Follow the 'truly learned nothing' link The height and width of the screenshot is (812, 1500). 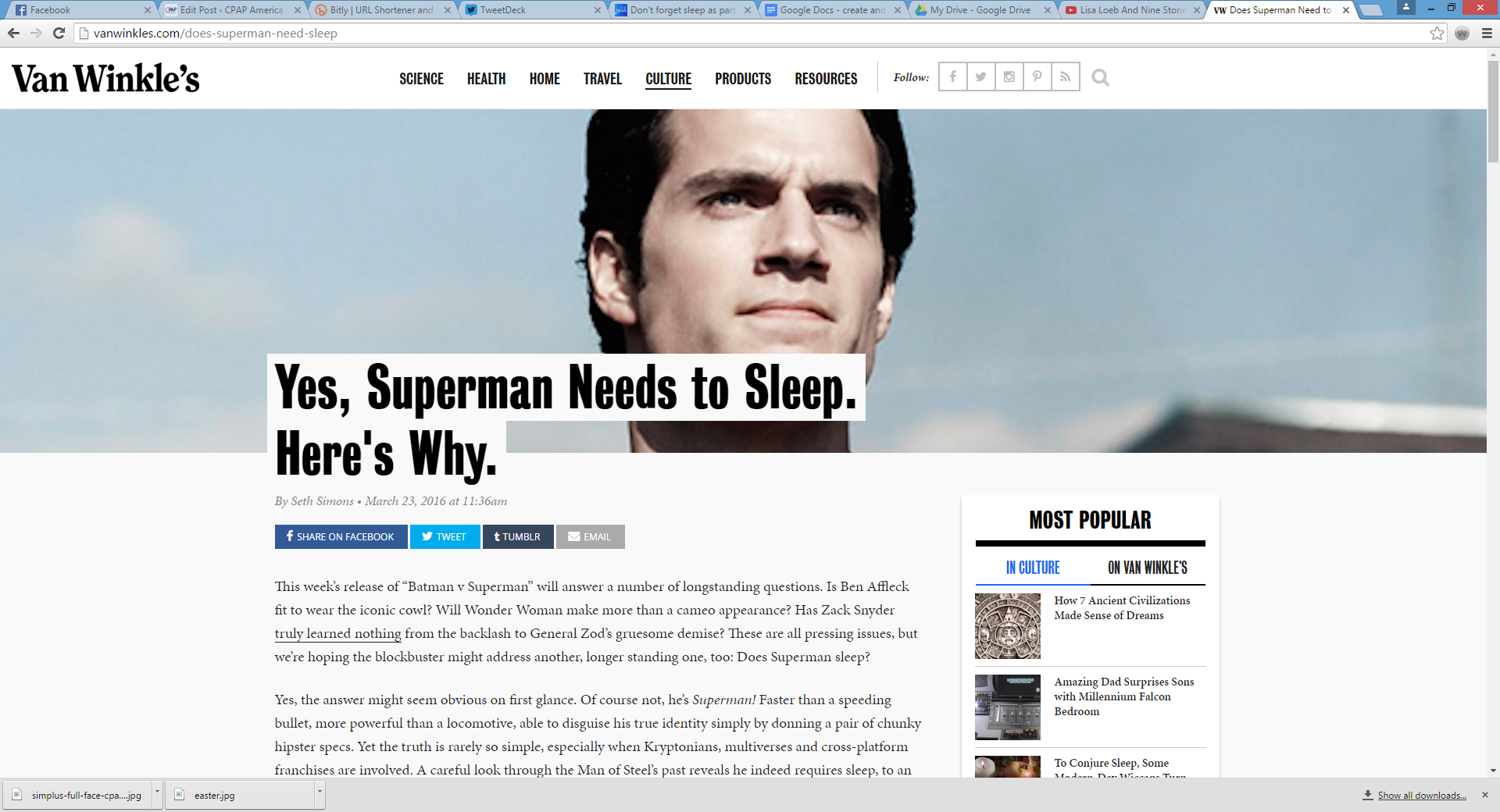tap(337, 634)
